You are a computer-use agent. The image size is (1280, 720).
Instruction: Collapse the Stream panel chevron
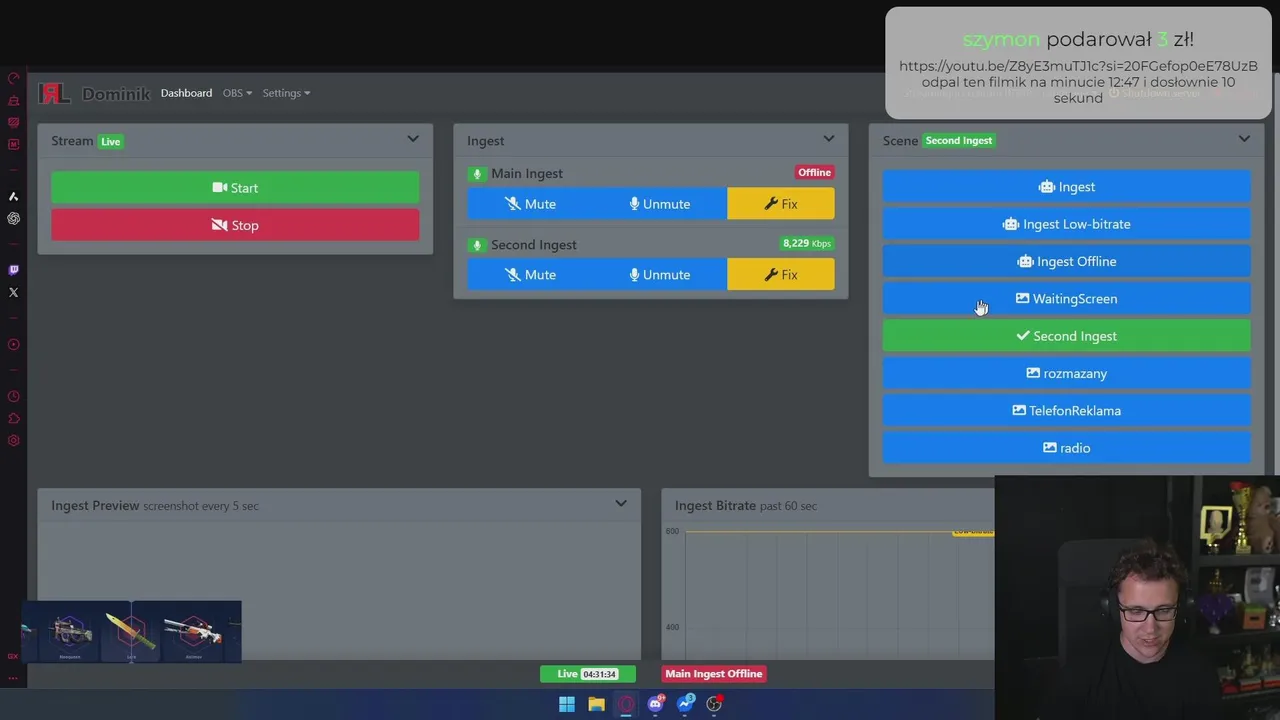pyautogui.click(x=413, y=139)
